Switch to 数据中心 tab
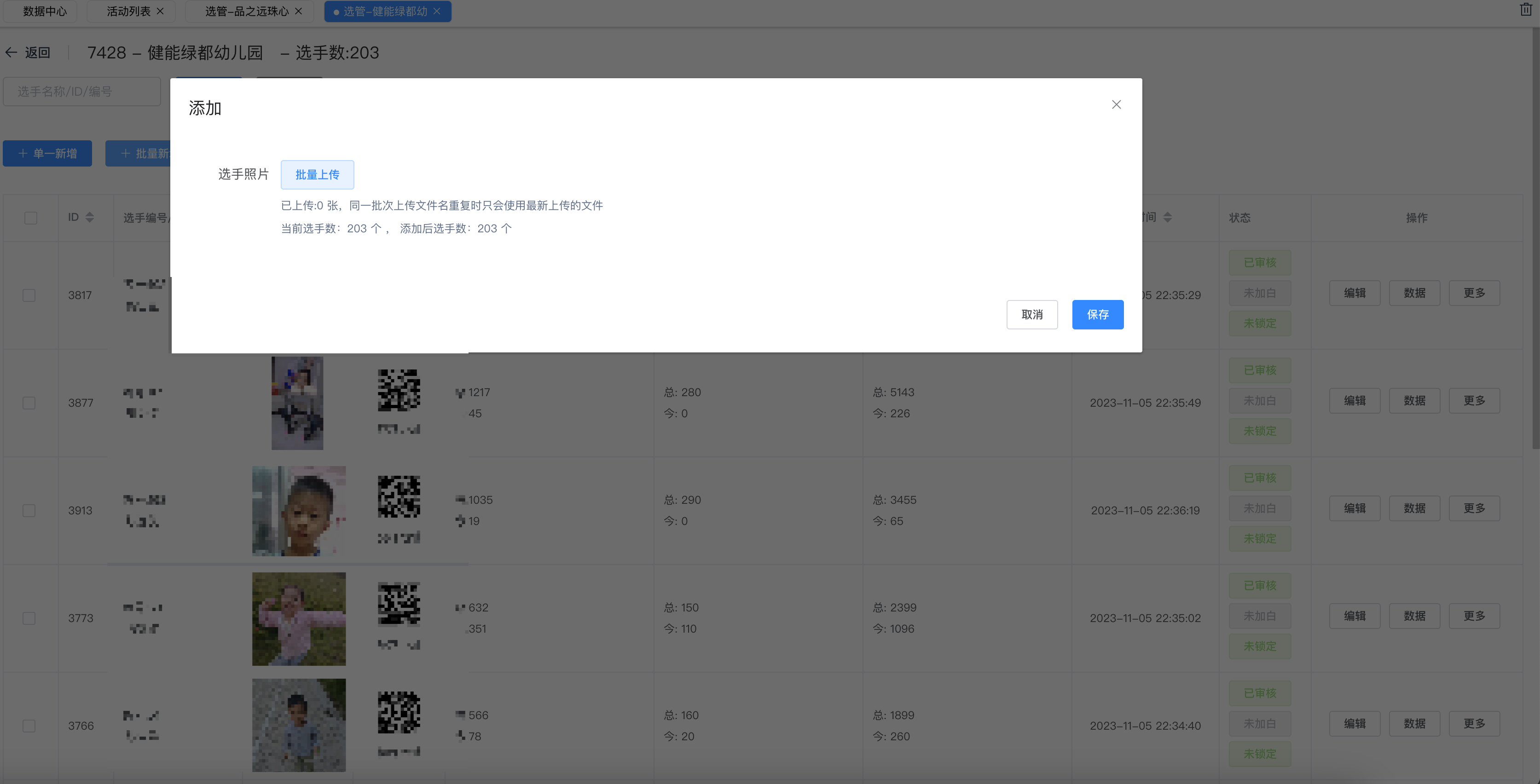The image size is (1540, 784). [44, 12]
